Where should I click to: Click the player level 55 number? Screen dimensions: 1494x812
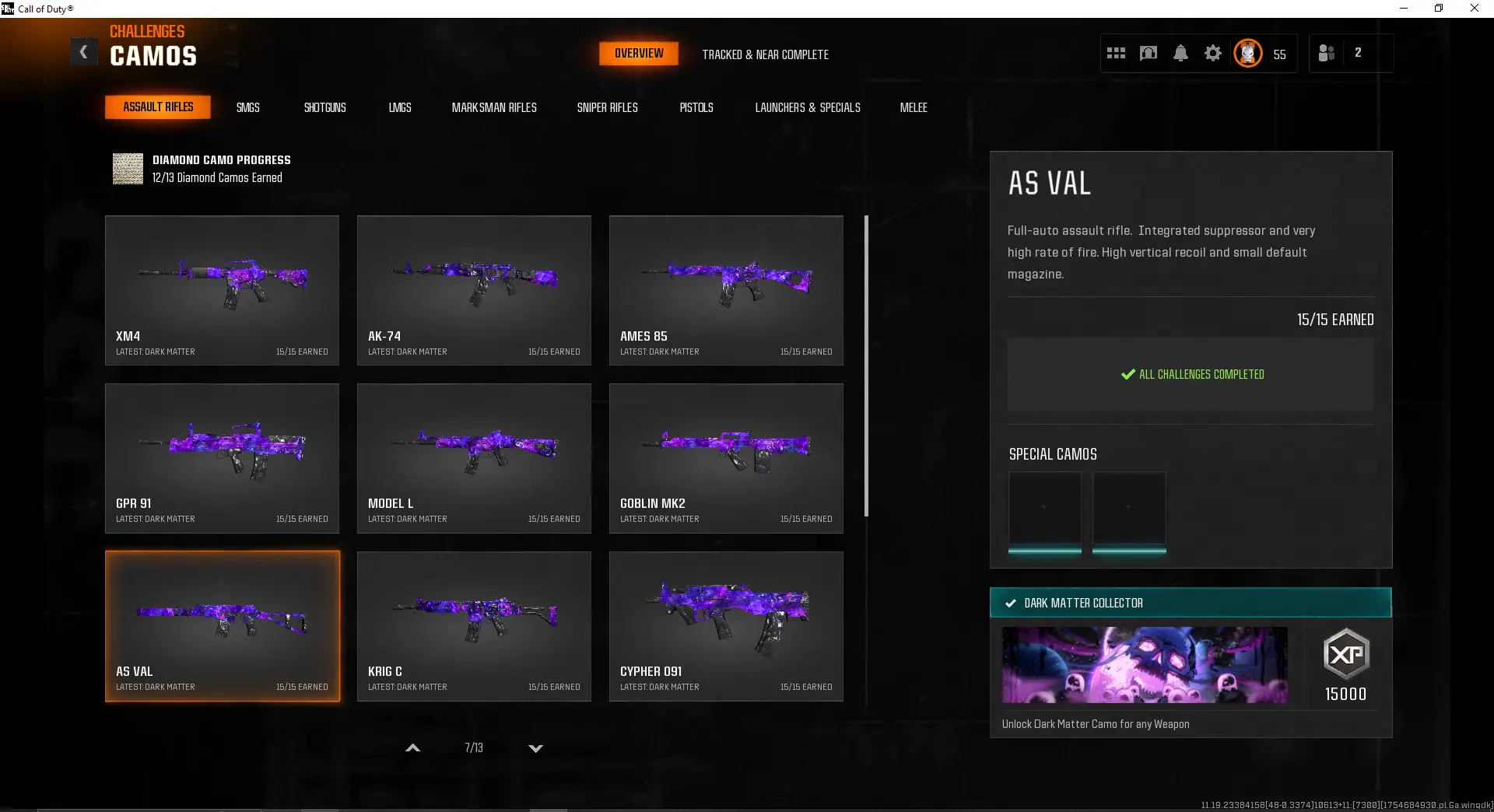coord(1280,54)
